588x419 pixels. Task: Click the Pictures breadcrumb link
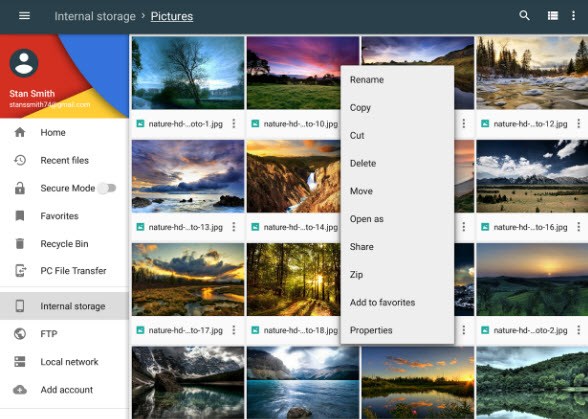tap(172, 16)
